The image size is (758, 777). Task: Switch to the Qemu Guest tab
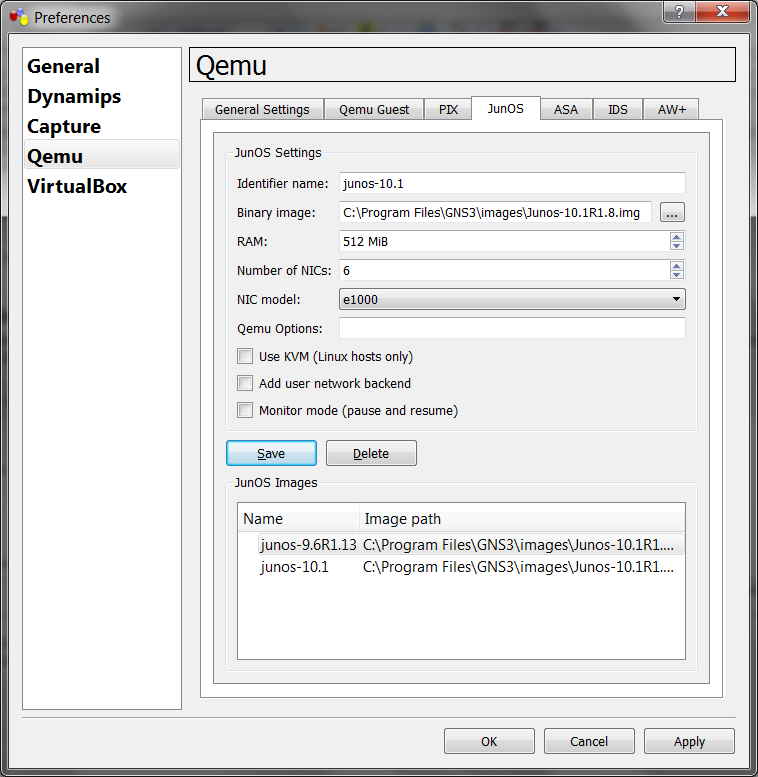click(374, 110)
